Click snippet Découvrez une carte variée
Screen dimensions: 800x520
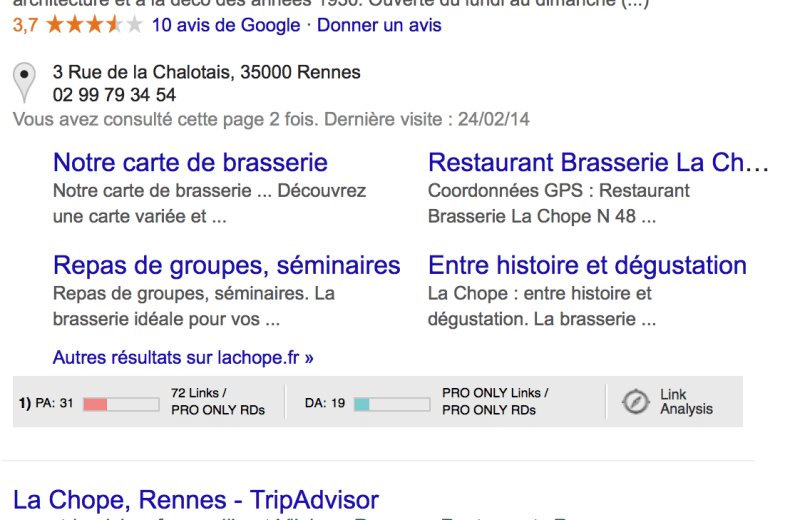(210, 204)
